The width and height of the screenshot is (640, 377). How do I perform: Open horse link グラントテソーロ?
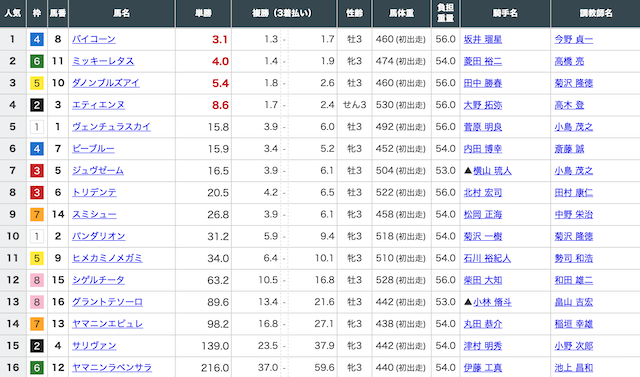click(107, 302)
